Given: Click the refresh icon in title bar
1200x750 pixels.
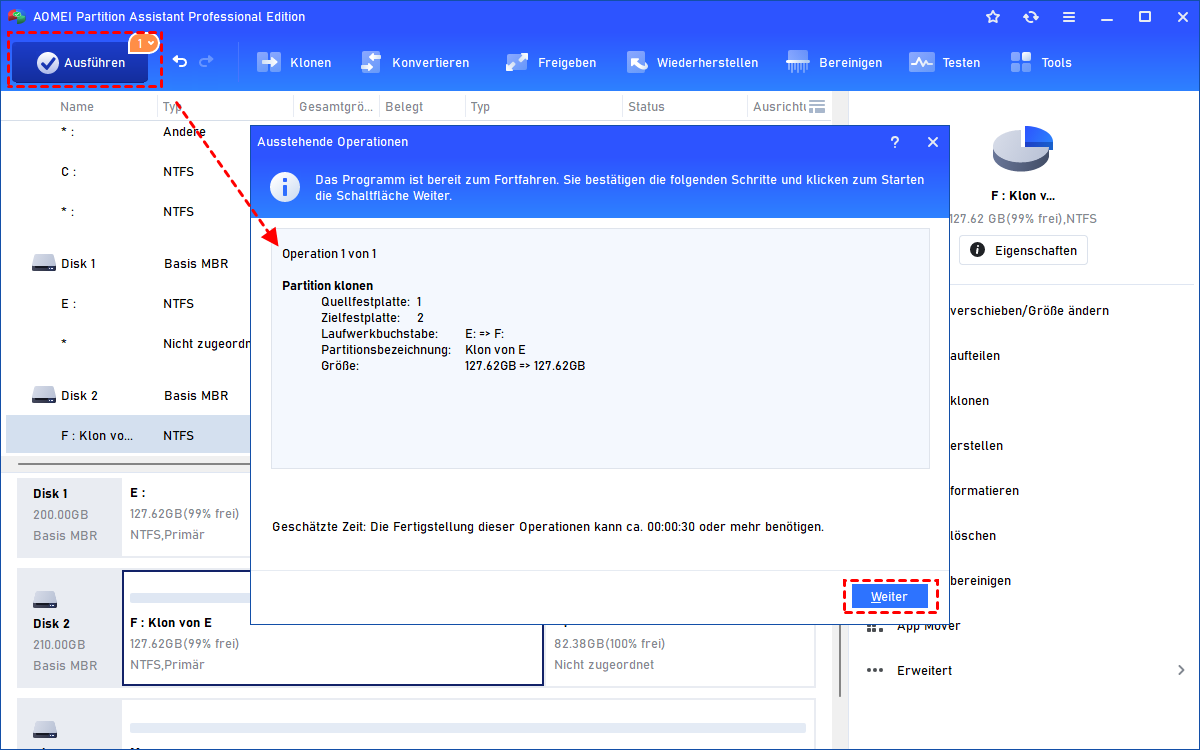Looking at the screenshot, I should tap(1031, 17).
